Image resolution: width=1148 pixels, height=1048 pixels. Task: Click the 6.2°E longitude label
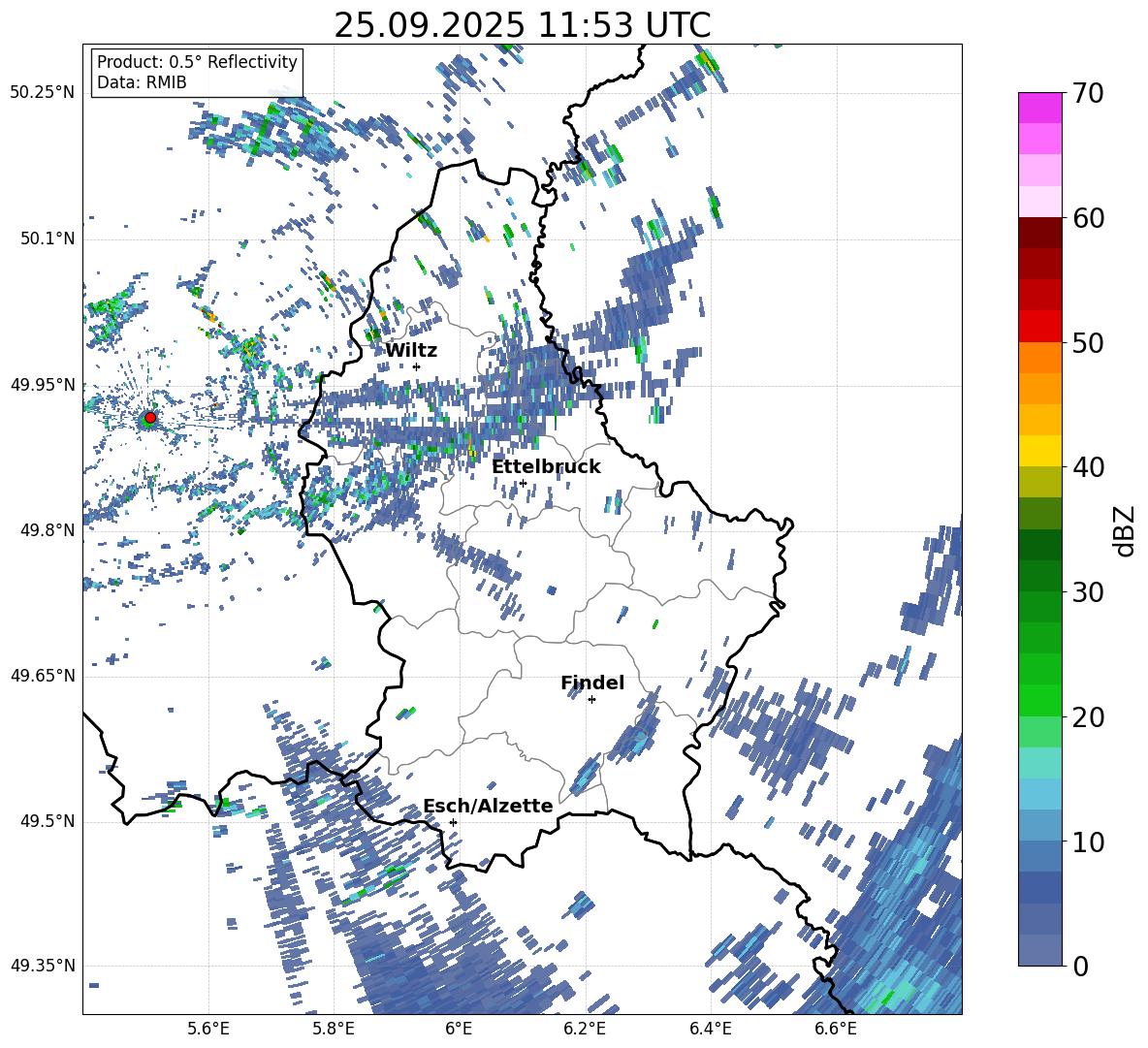coord(585,1029)
